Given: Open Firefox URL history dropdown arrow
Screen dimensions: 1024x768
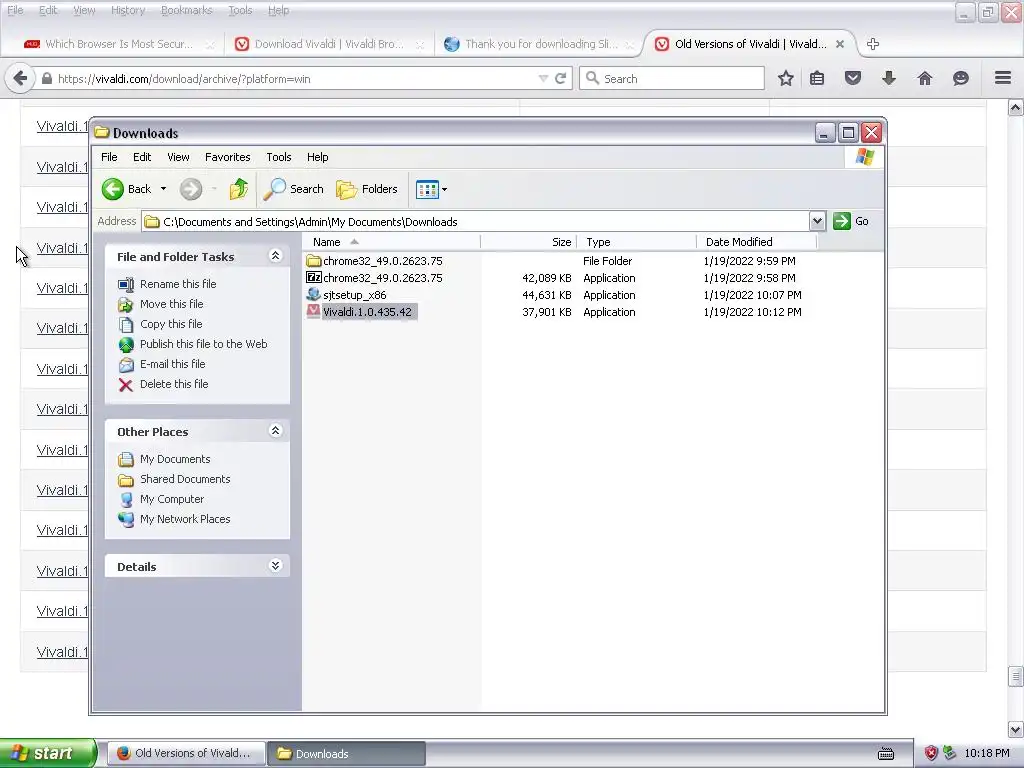Looking at the screenshot, I should [543, 79].
